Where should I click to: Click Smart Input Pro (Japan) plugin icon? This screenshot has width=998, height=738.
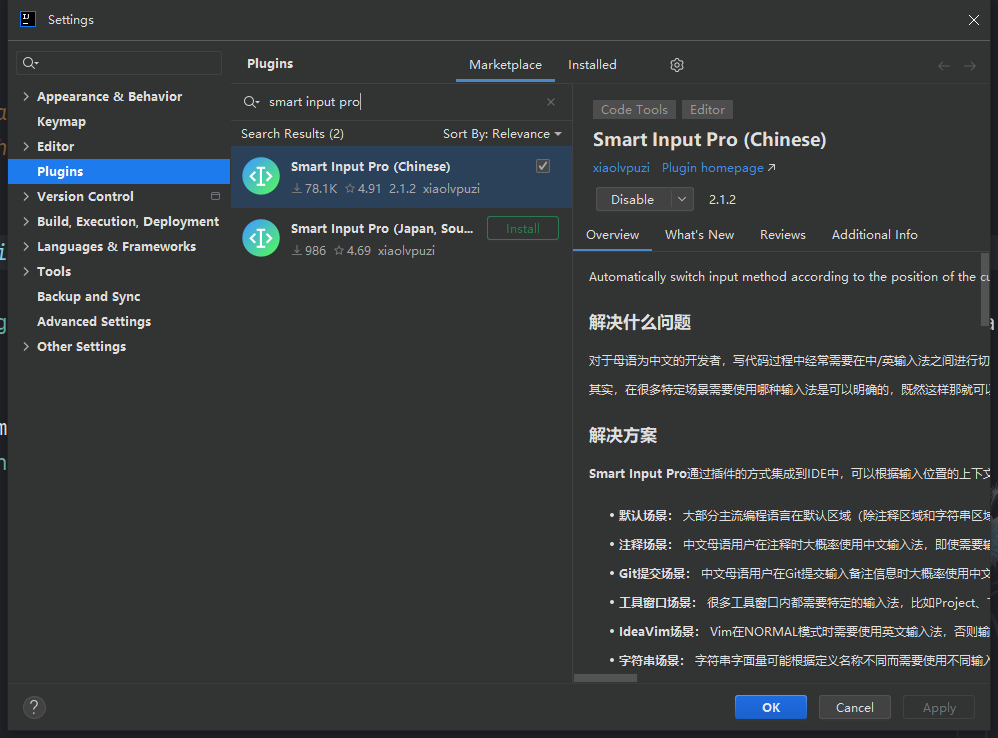261,238
